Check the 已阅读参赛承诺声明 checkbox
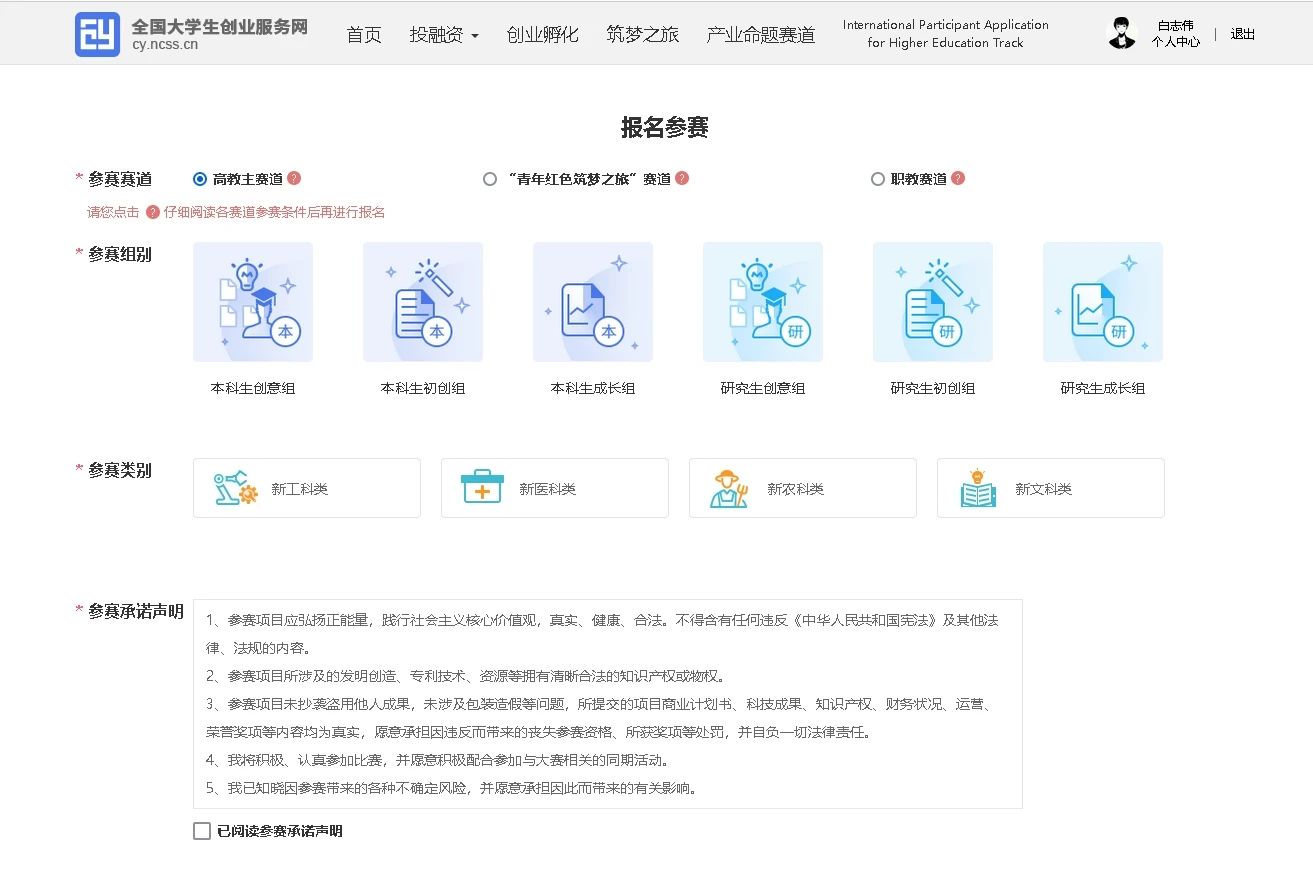Viewport: 1313px width, 880px height. coord(202,831)
